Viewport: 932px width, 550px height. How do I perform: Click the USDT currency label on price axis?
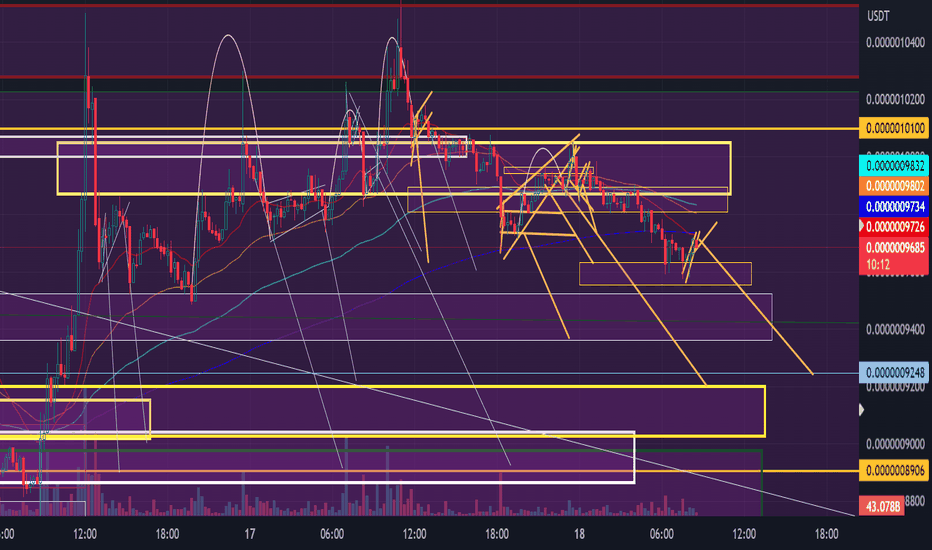click(x=878, y=17)
